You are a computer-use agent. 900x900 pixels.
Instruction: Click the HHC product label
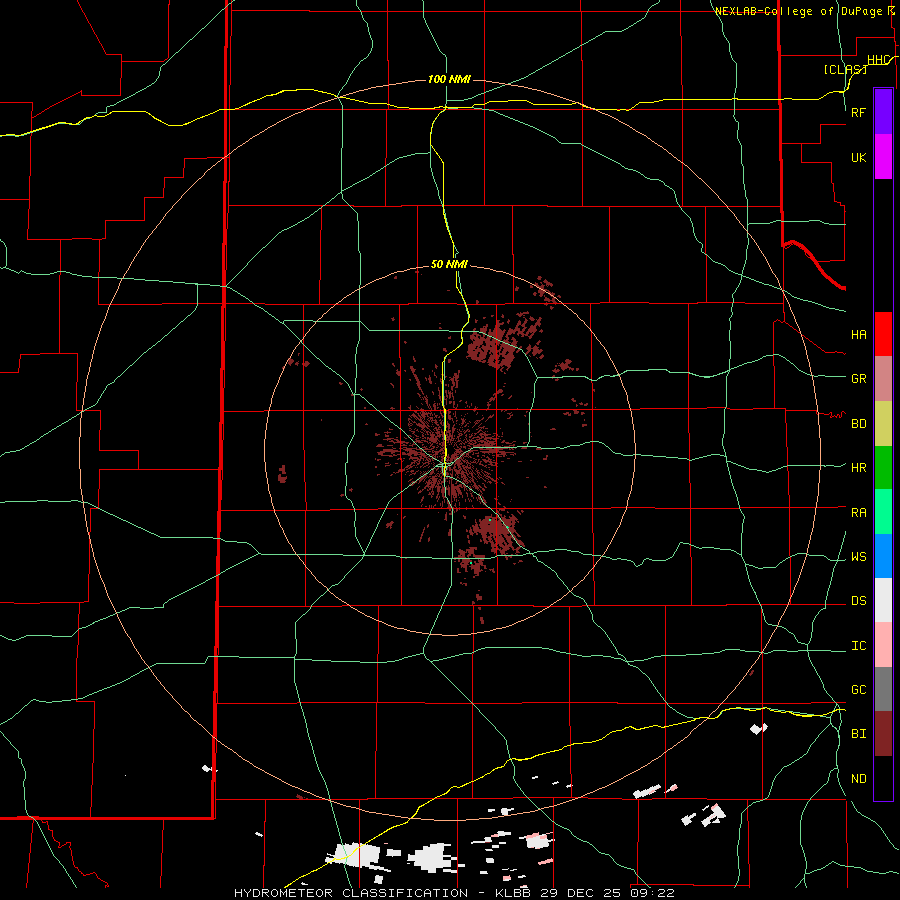point(879,60)
